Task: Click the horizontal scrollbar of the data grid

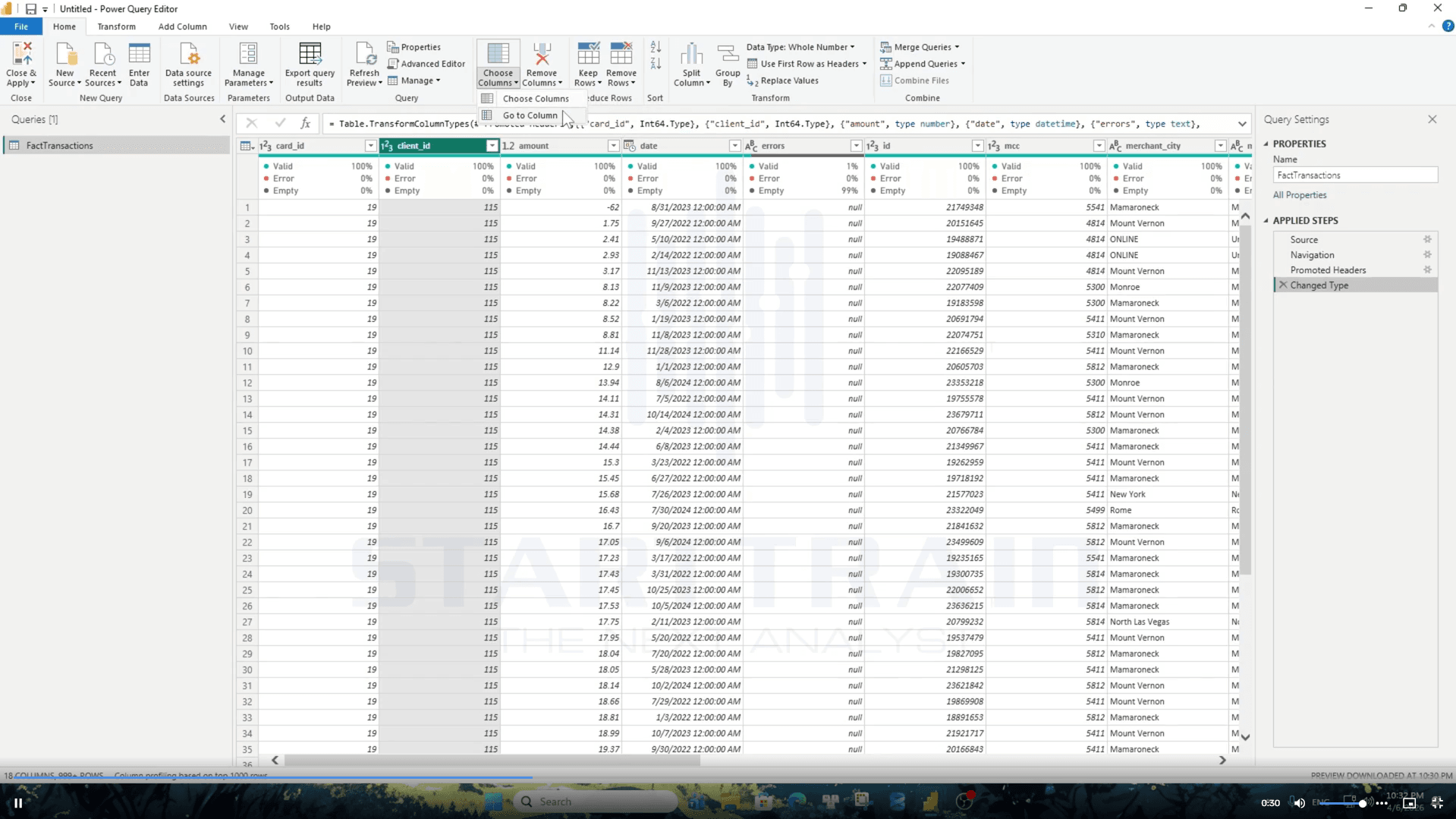Action: pos(492,760)
